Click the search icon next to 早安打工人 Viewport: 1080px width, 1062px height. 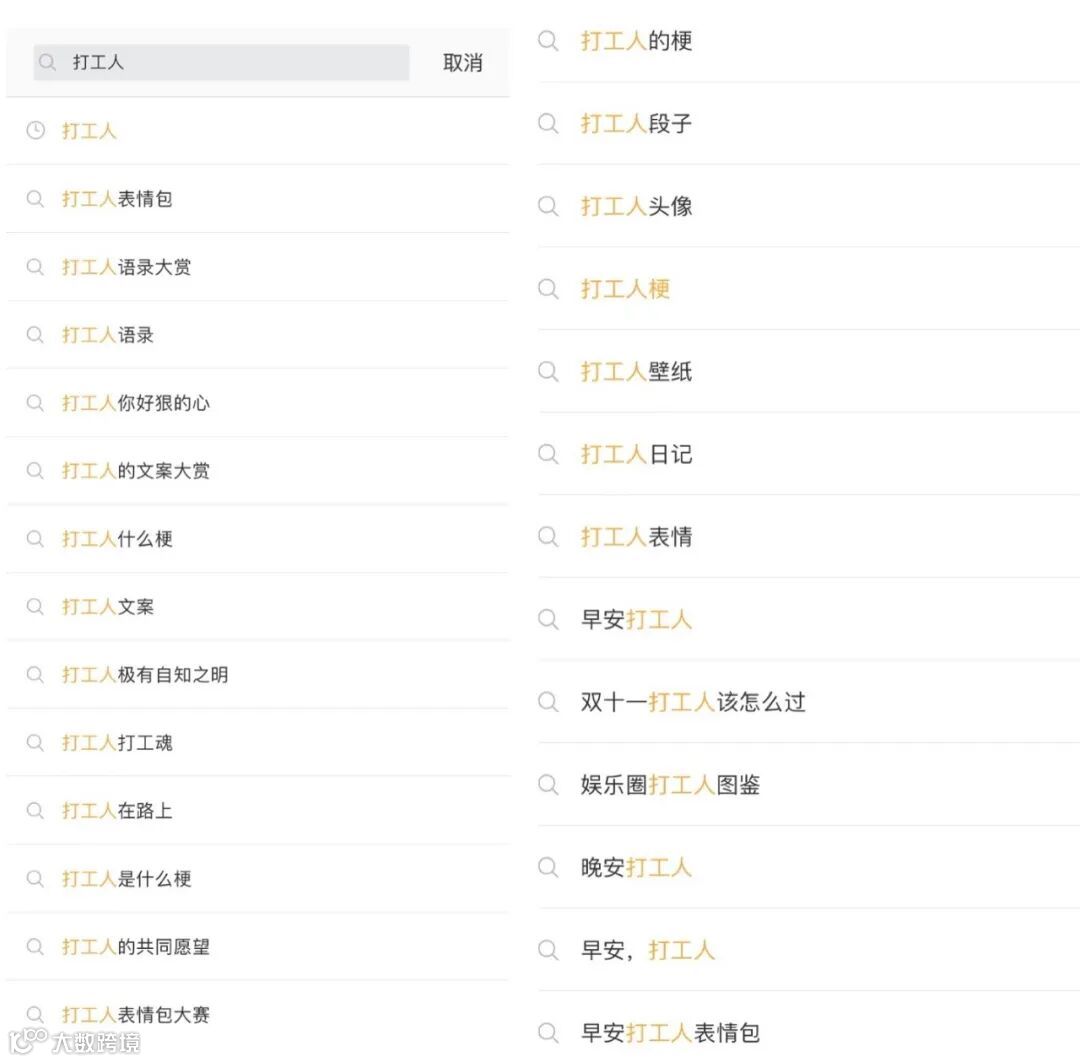[x=548, y=619]
